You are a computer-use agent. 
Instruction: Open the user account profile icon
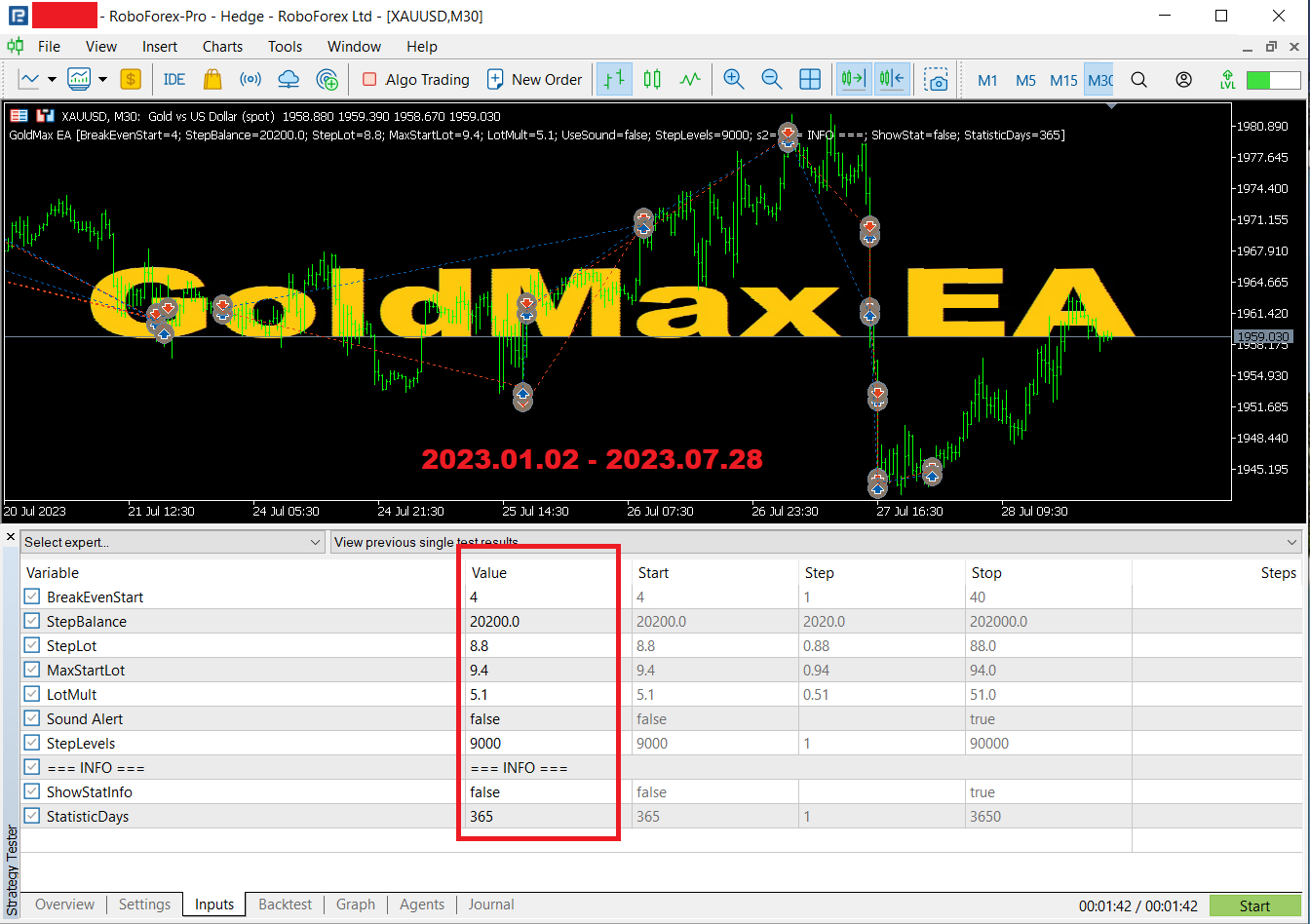(1183, 80)
